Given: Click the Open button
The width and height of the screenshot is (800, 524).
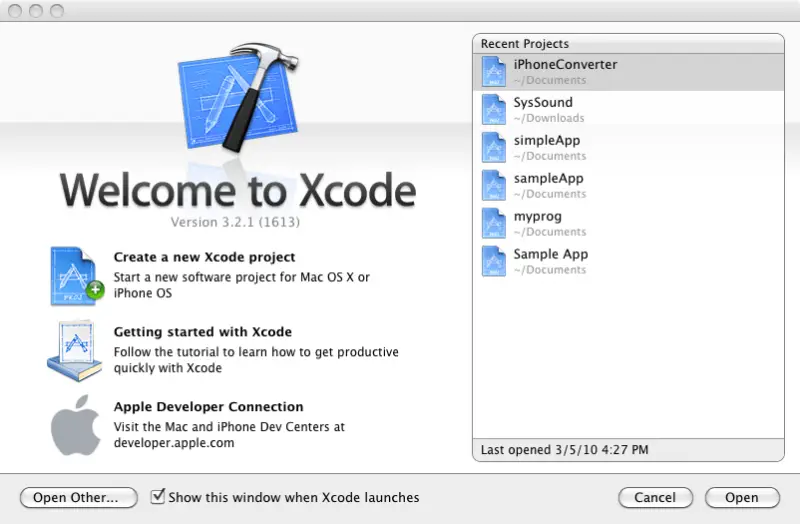Looking at the screenshot, I should pyautogui.click(x=741, y=497).
